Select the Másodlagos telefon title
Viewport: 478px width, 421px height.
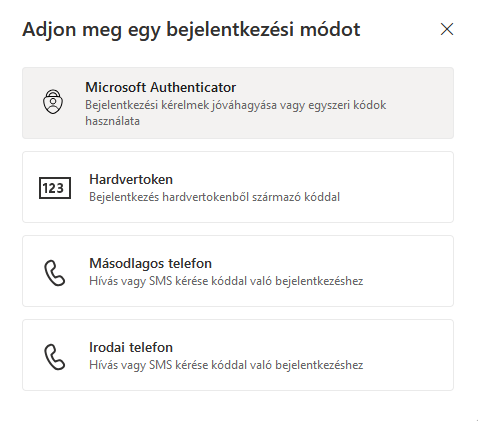pyautogui.click(x=150, y=263)
